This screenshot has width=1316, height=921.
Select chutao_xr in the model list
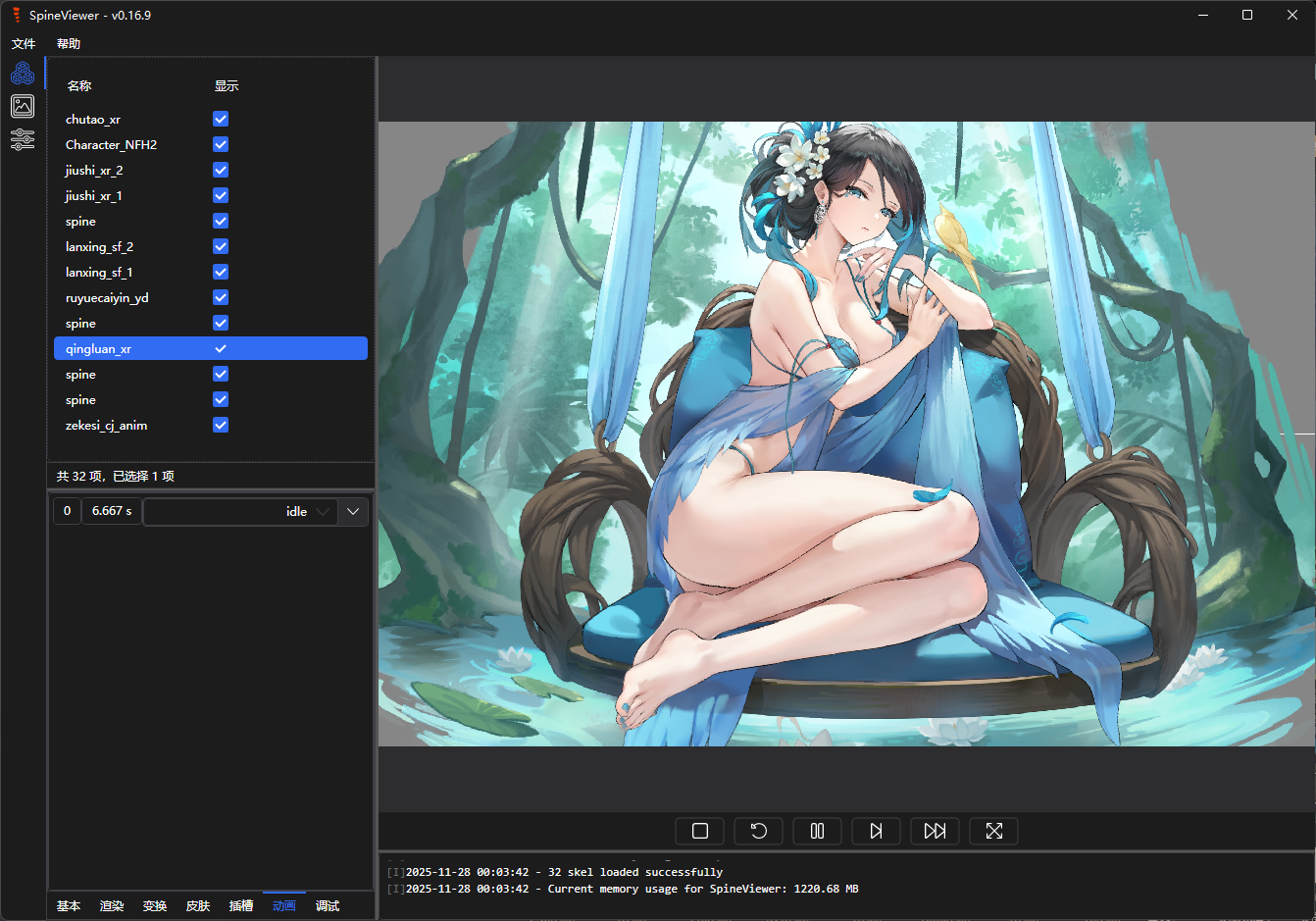coord(211,119)
